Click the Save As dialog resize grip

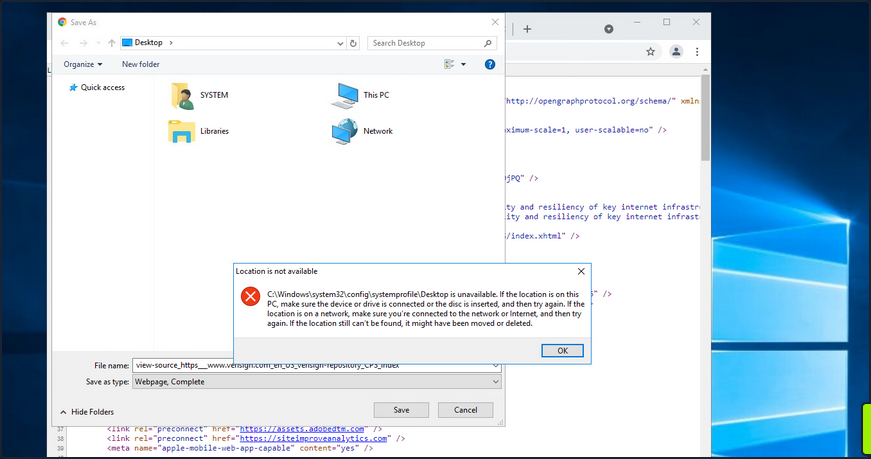(500, 422)
